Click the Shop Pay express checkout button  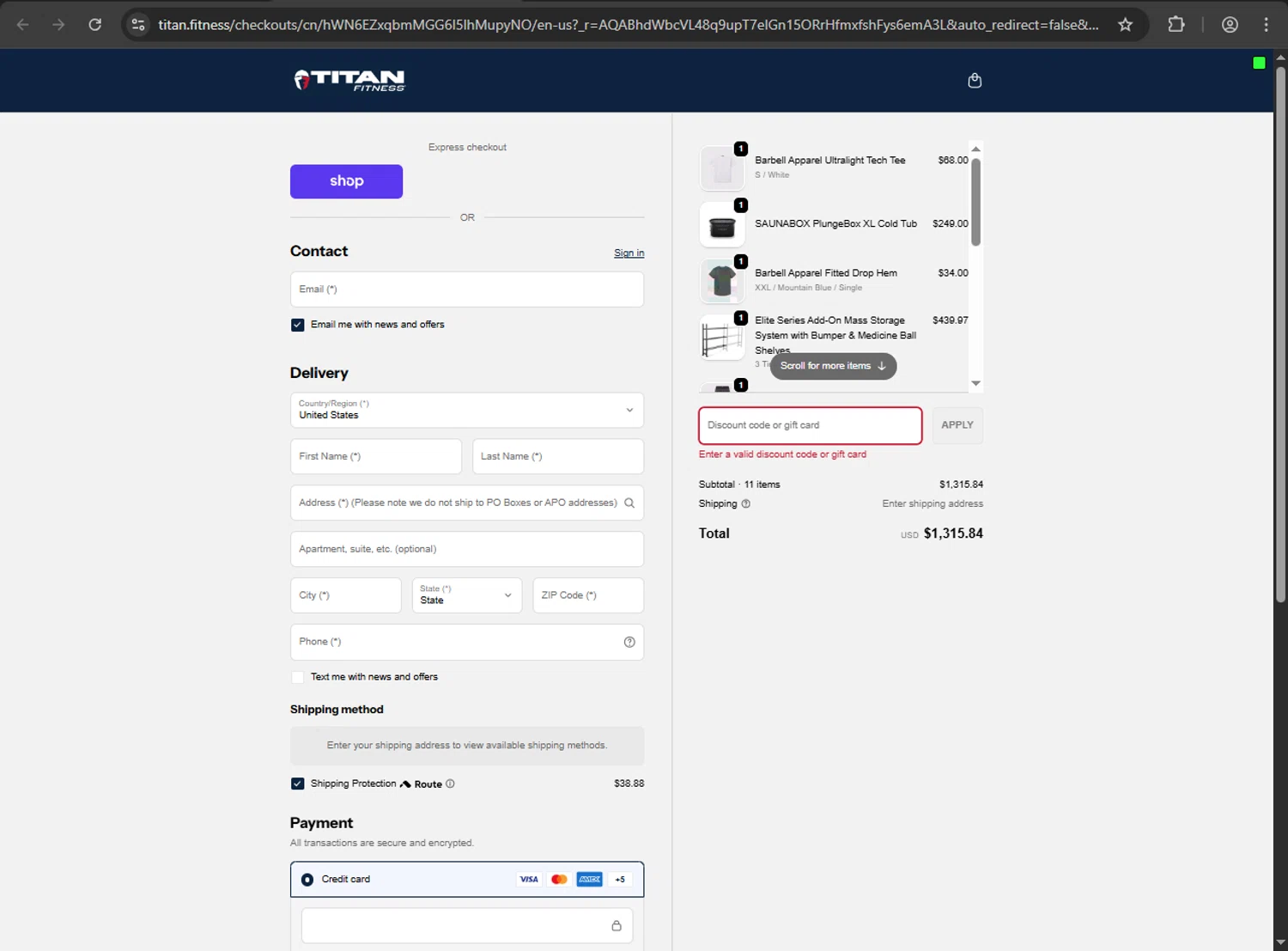[x=346, y=181]
